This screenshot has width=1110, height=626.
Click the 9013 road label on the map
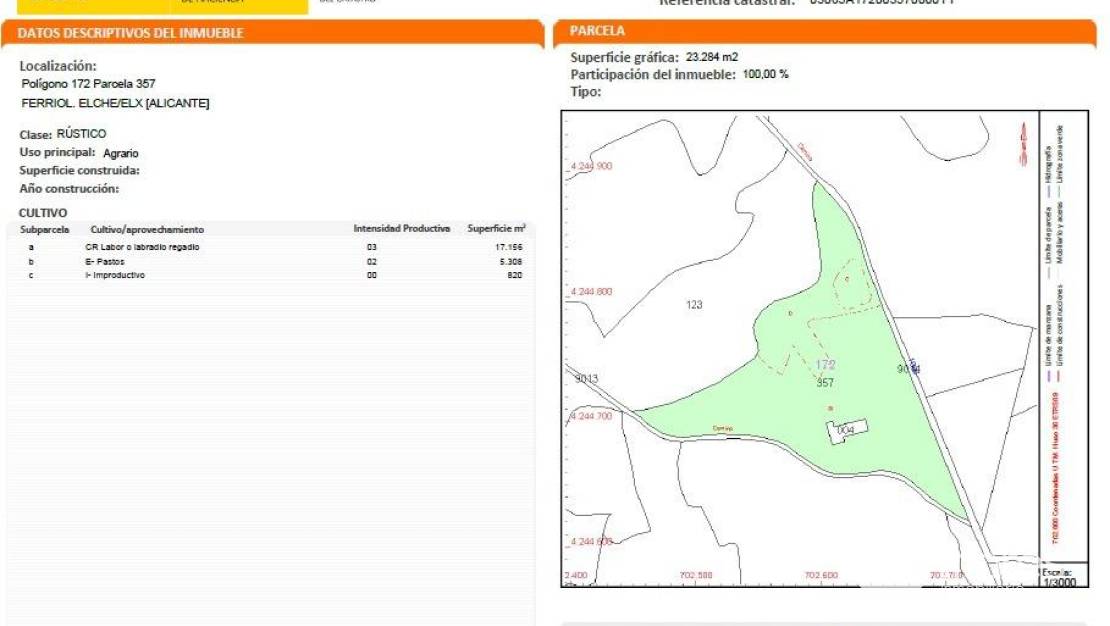pos(586,378)
